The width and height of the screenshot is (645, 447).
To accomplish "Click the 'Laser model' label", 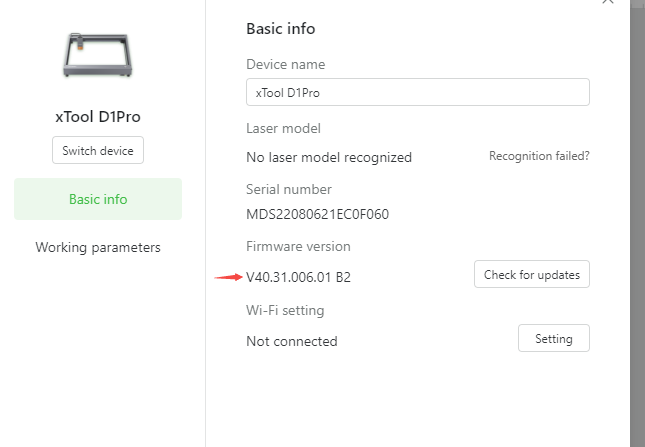I will click(x=283, y=129).
